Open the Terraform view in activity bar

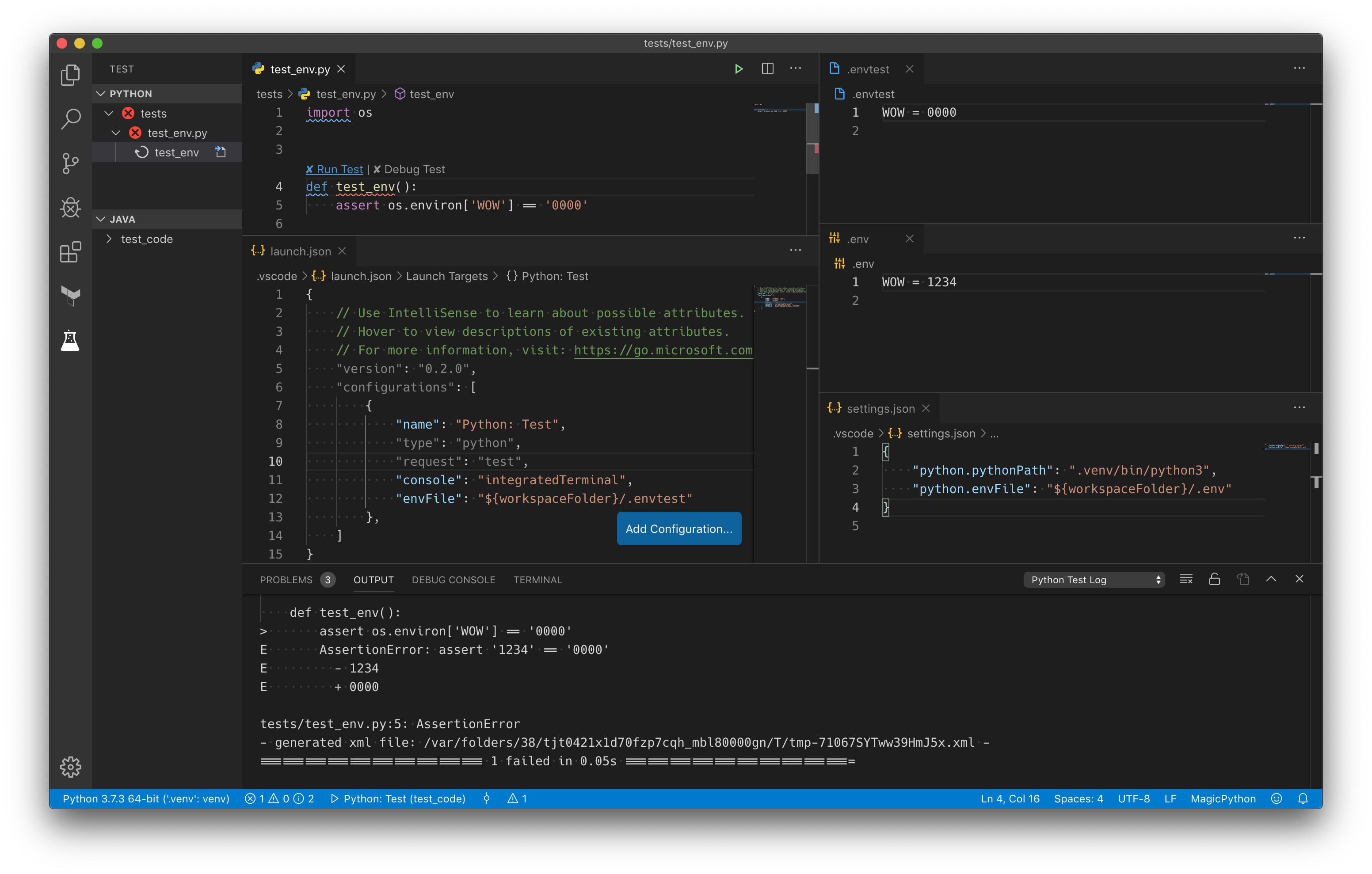tap(70, 296)
